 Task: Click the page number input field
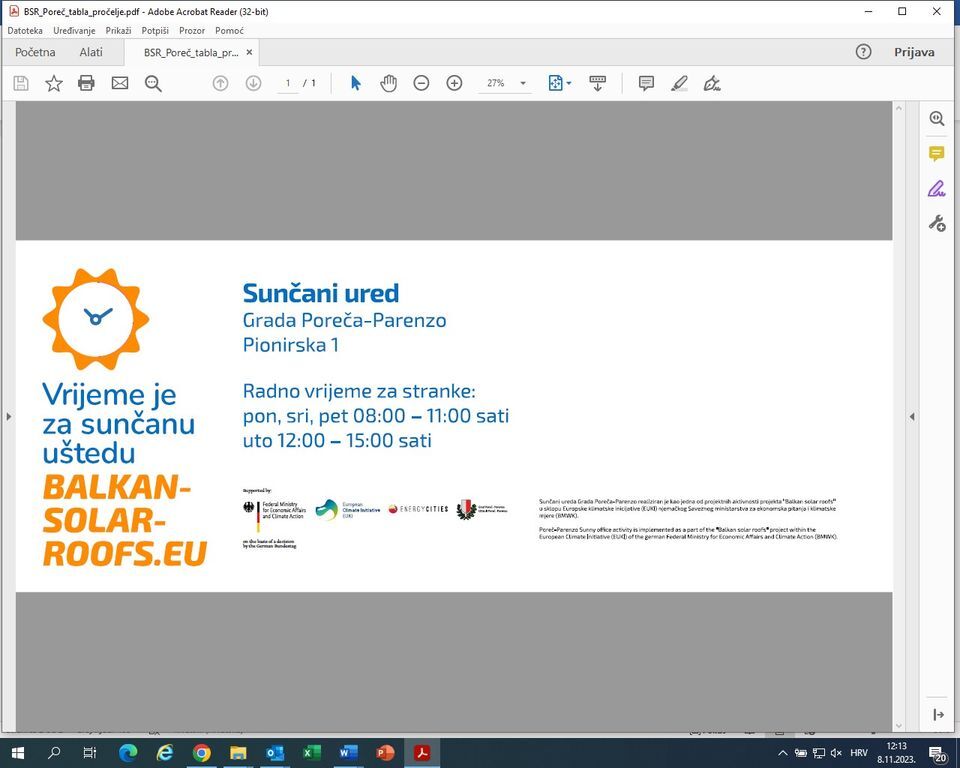288,83
